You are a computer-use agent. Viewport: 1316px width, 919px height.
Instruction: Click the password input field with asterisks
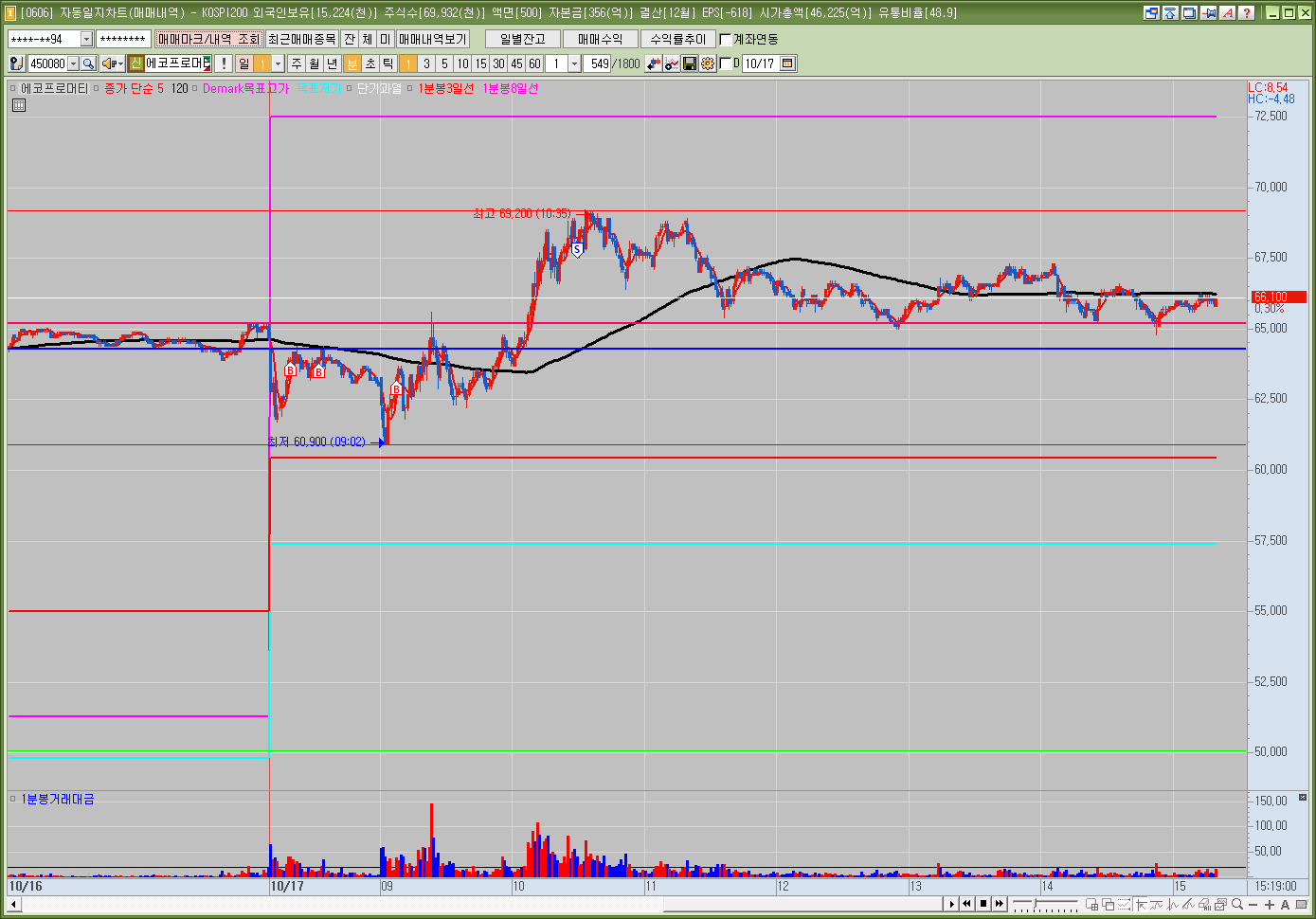pos(123,39)
